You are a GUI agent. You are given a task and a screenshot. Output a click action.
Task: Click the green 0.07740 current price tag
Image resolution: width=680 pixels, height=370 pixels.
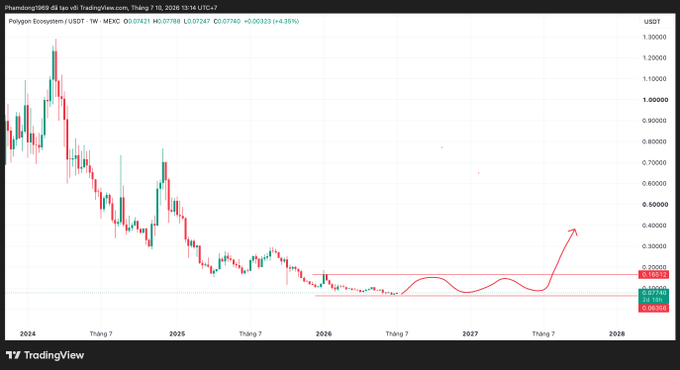click(654, 293)
